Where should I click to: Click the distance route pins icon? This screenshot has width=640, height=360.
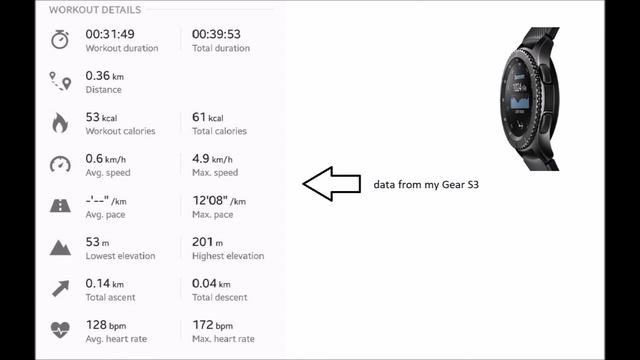[60, 81]
